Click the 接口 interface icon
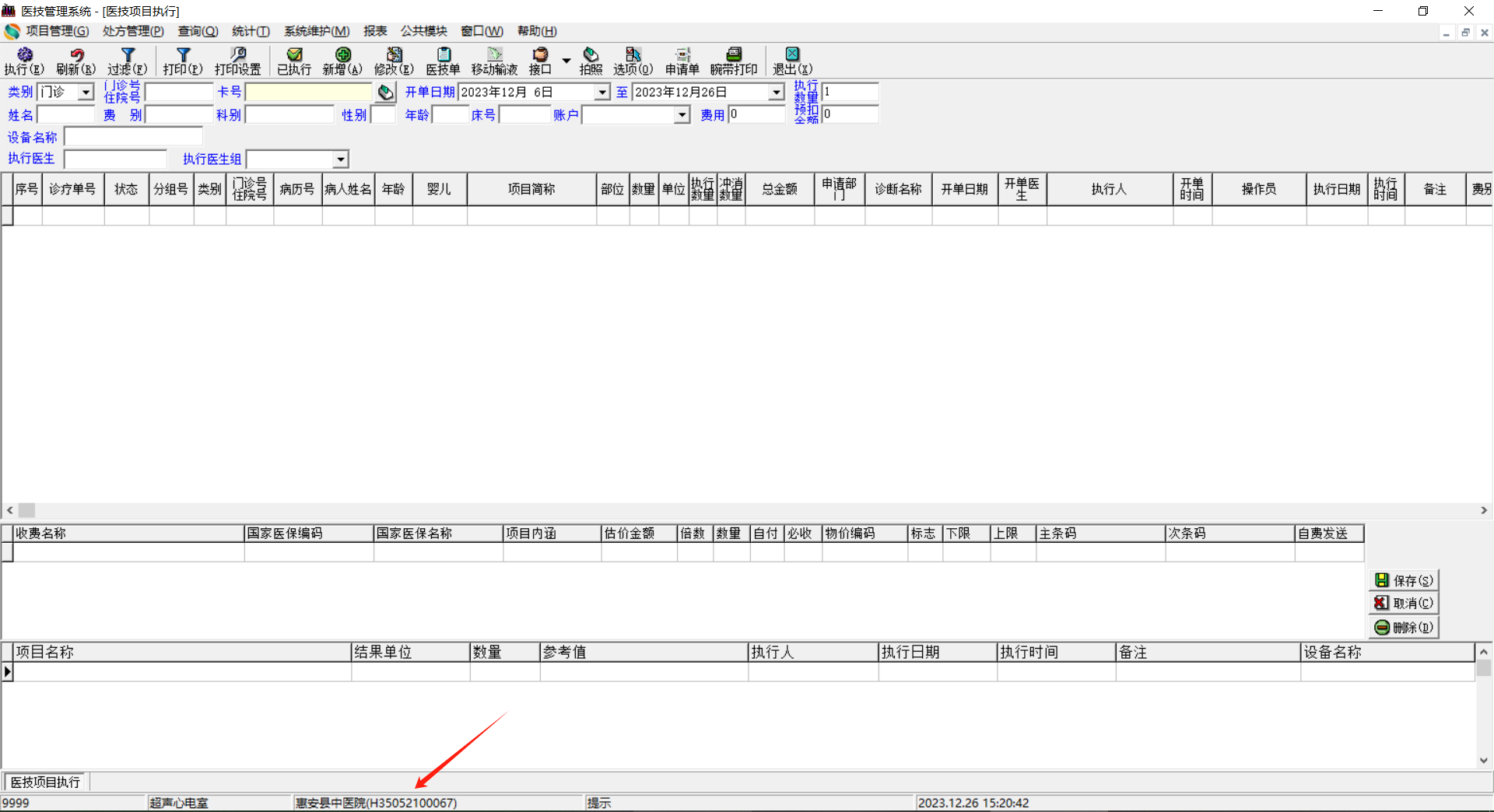This screenshot has height=812, width=1494. coord(540,61)
